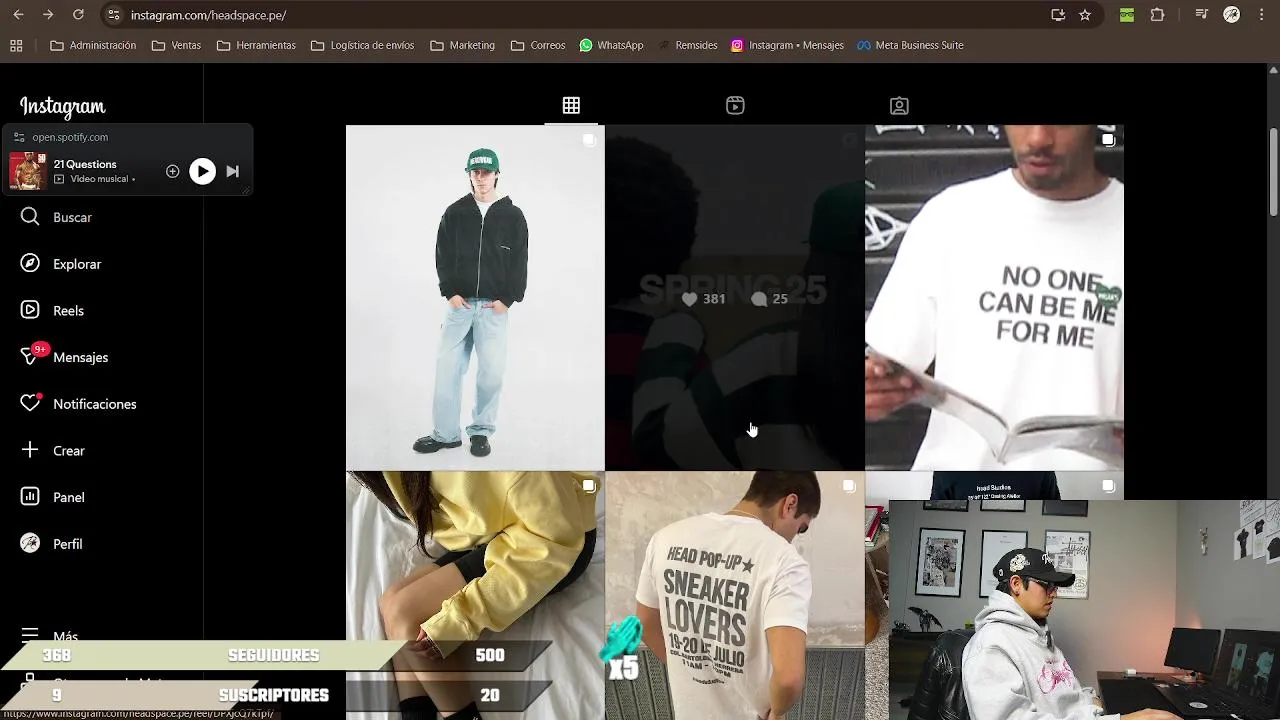Open 21 Questions album cover thumbnail
Viewport: 1280px width, 720px height.
tap(28, 172)
